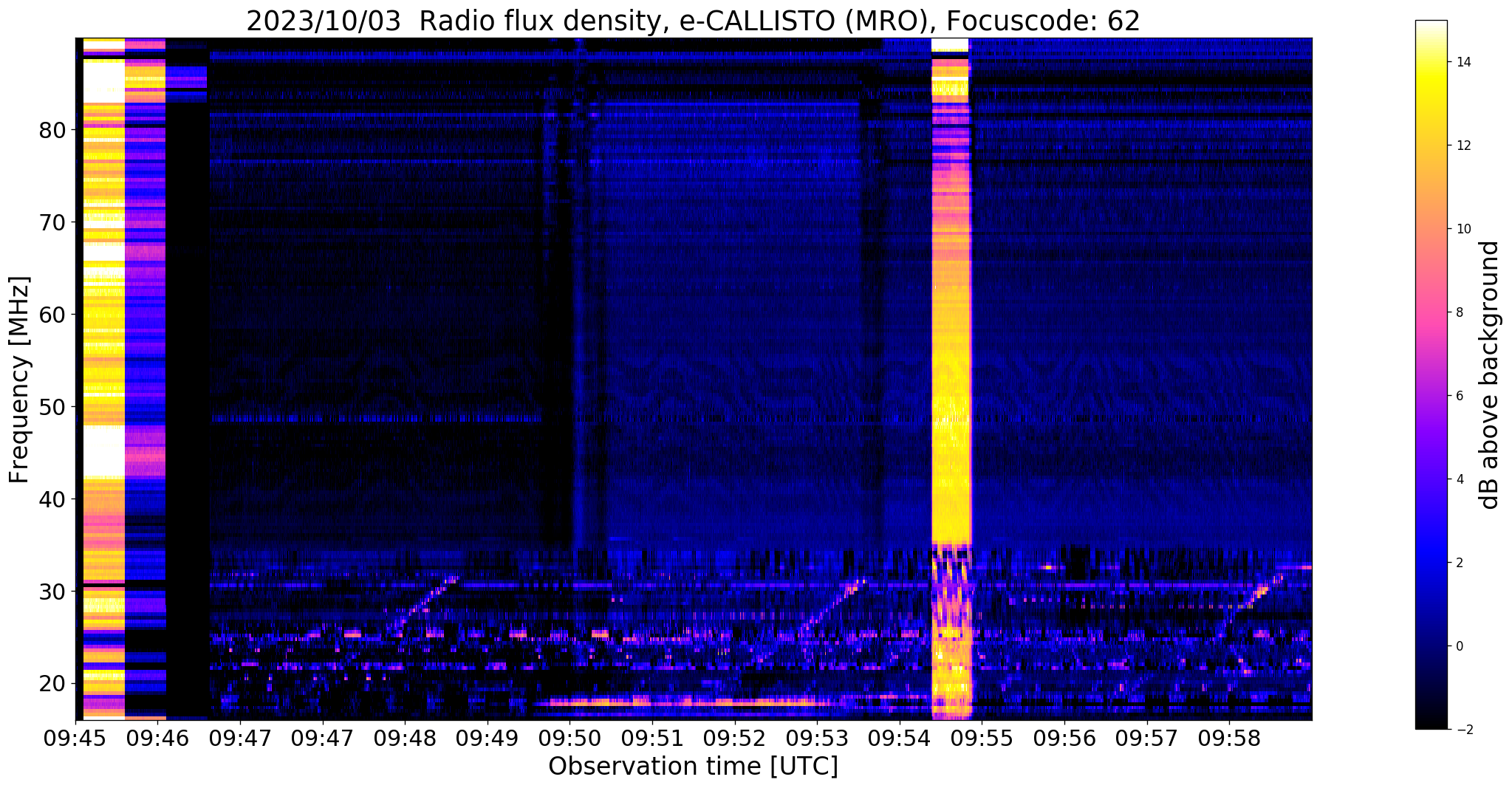Image resolution: width=1512 pixels, height=788 pixels.
Task: Click the 09:58 time tick label
Action: 1229,739
